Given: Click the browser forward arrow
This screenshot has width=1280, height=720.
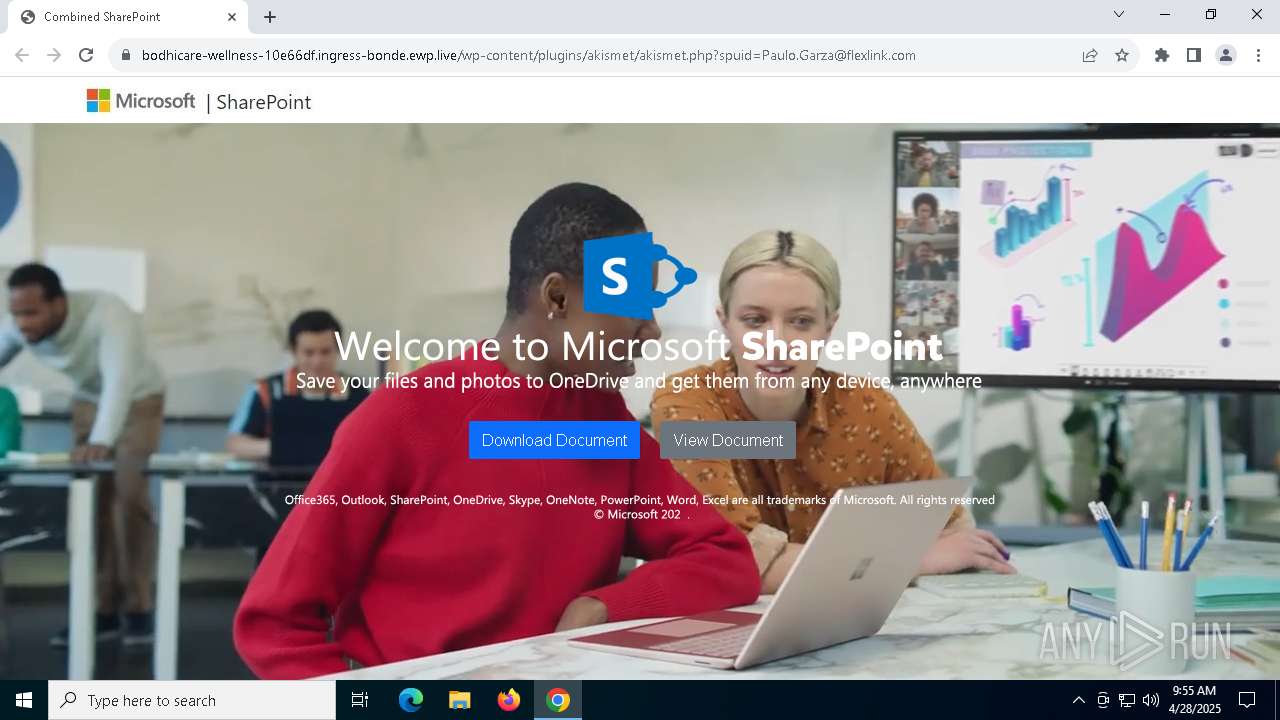Looking at the screenshot, I should pos(54,55).
